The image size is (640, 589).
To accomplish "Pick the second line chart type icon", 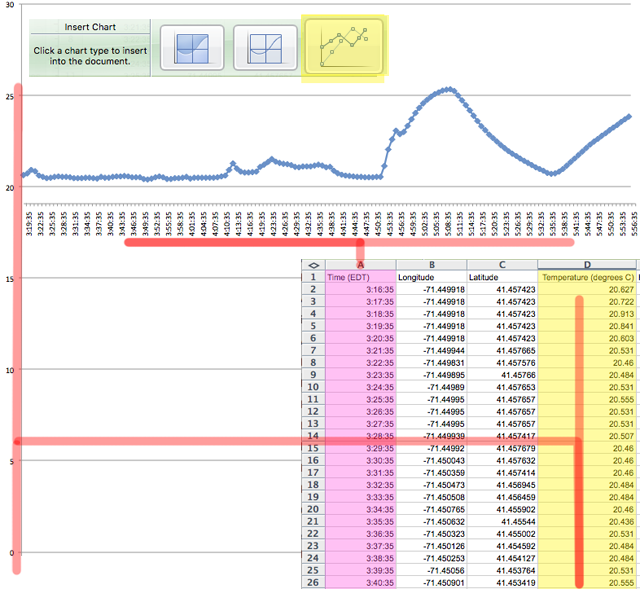I will (263, 47).
